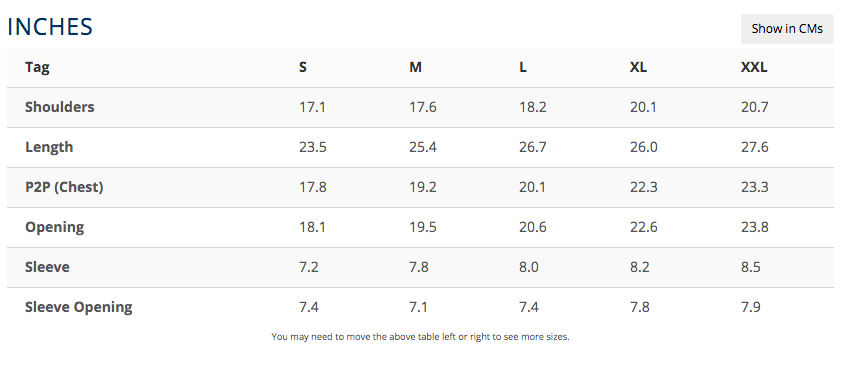Click the INCHES heading
This screenshot has width=854, height=370.
(x=50, y=27)
